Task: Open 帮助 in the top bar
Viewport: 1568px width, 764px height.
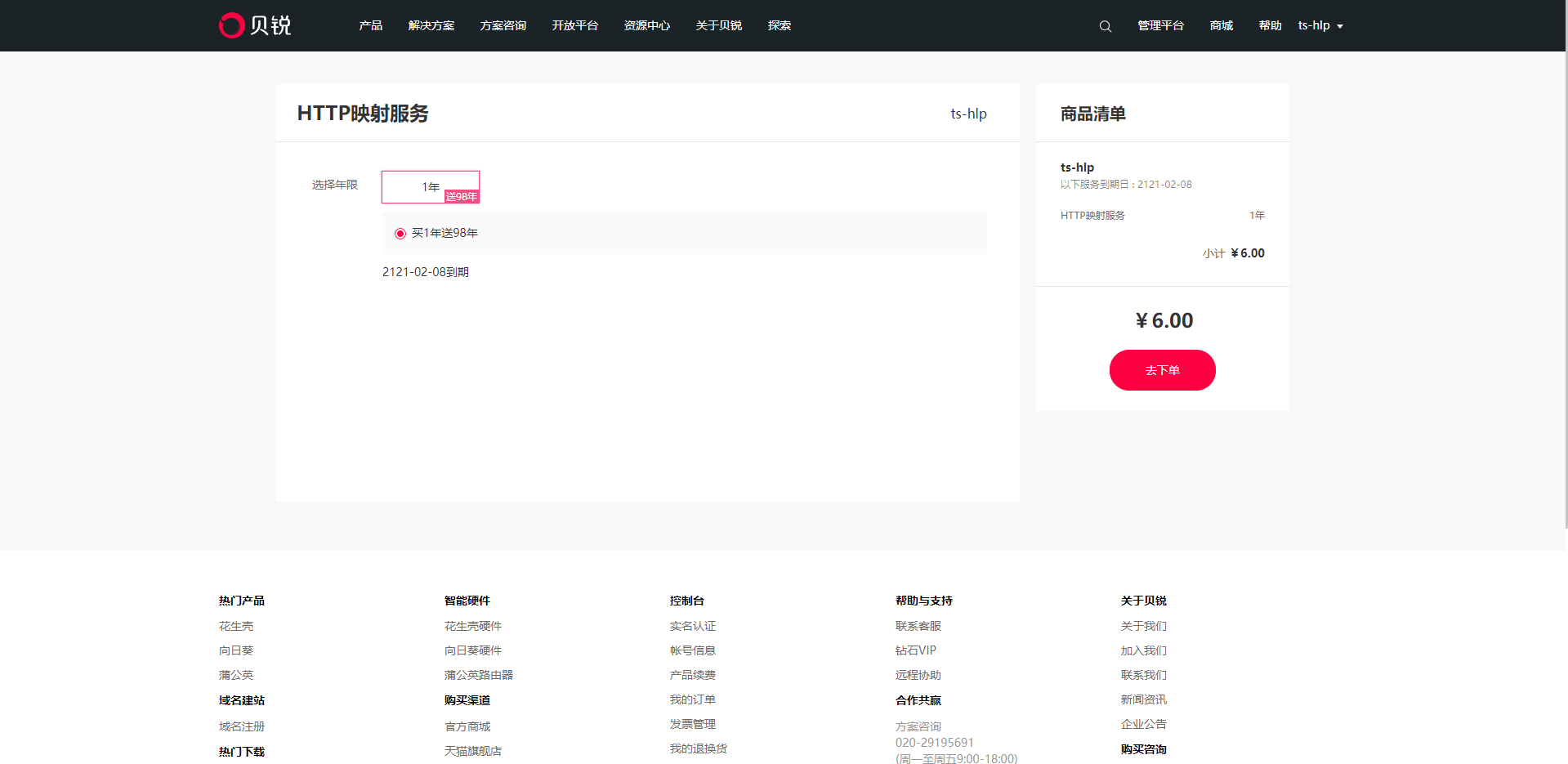Action: 1271,25
